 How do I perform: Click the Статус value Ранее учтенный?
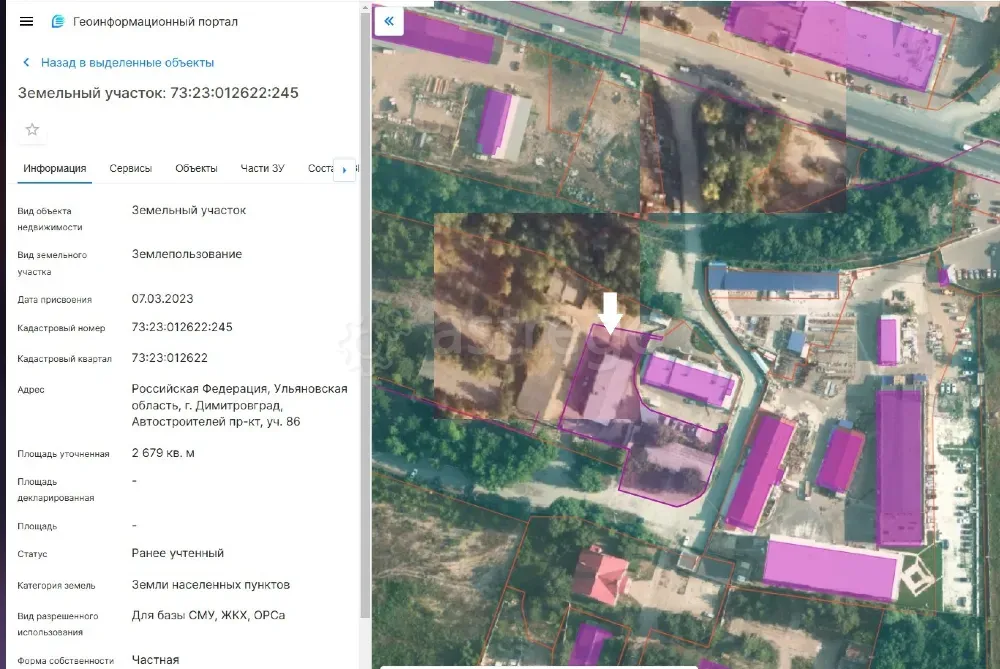(178, 553)
